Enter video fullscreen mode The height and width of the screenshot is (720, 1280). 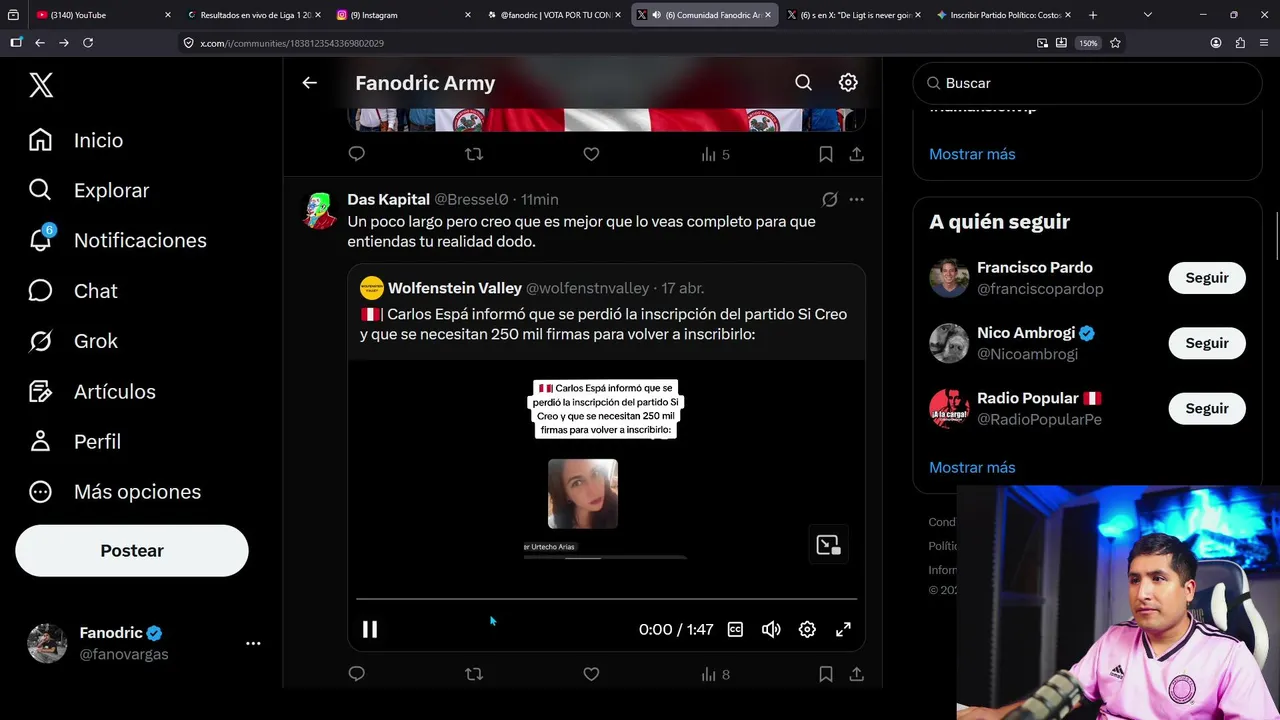843,629
